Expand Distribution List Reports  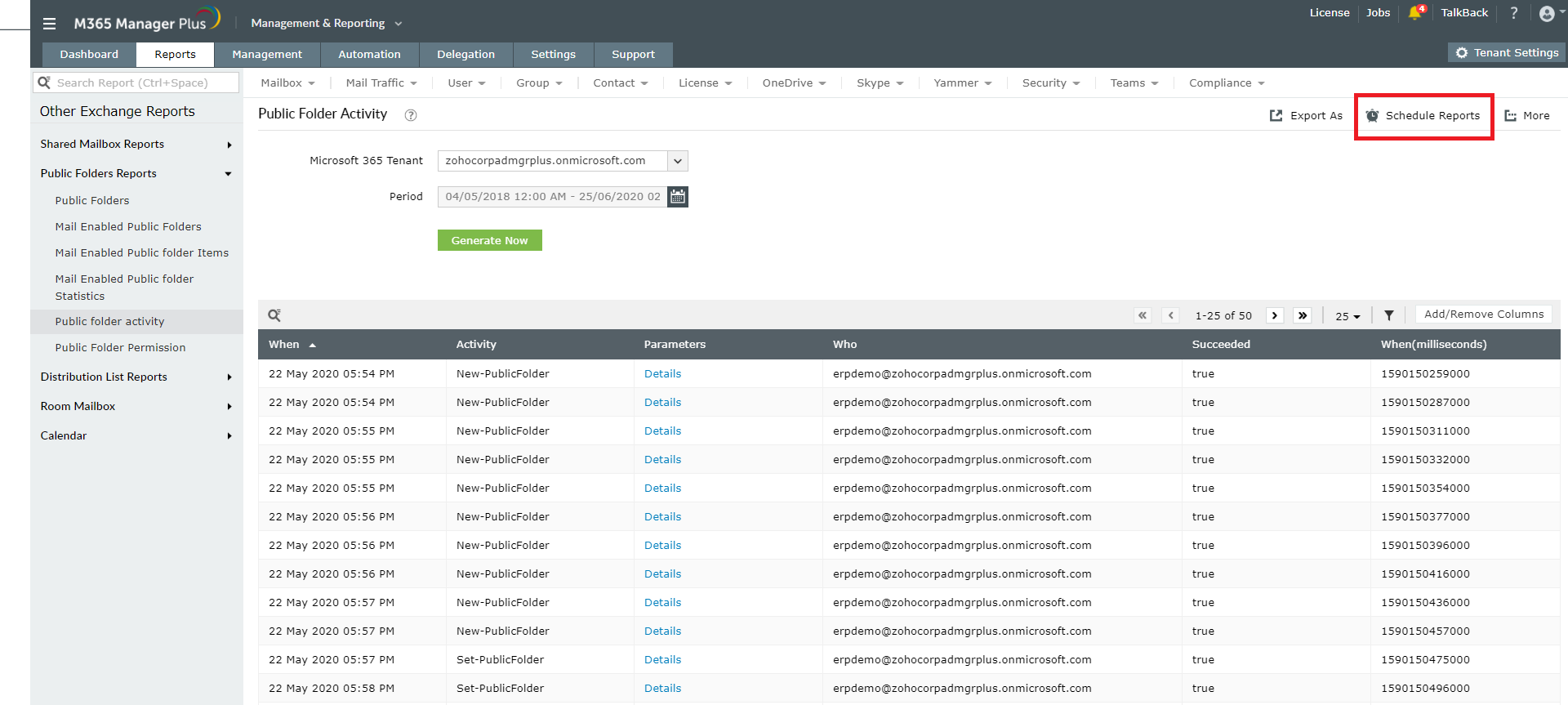pyautogui.click(x=136, y=377)
